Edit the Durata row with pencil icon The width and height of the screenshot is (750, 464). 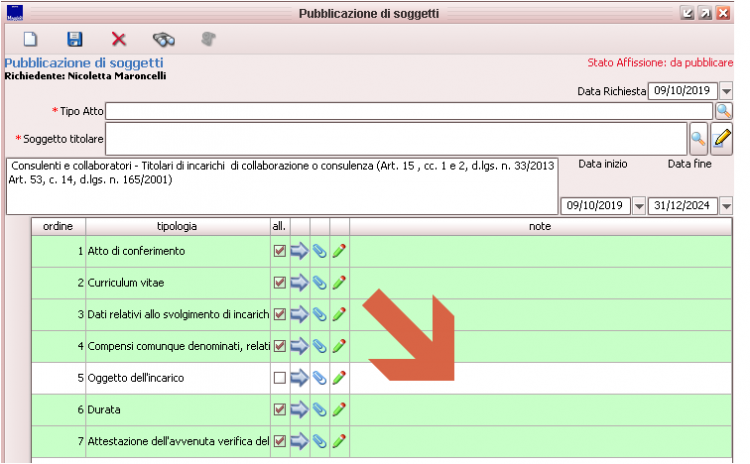pos(339,409)
